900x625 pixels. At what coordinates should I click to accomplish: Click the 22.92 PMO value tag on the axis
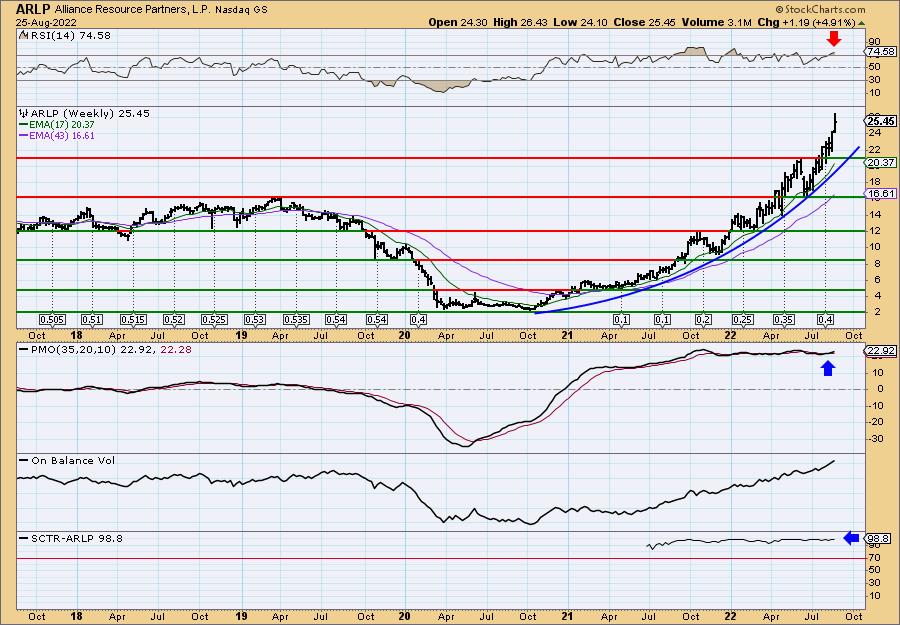click(881, 351)
